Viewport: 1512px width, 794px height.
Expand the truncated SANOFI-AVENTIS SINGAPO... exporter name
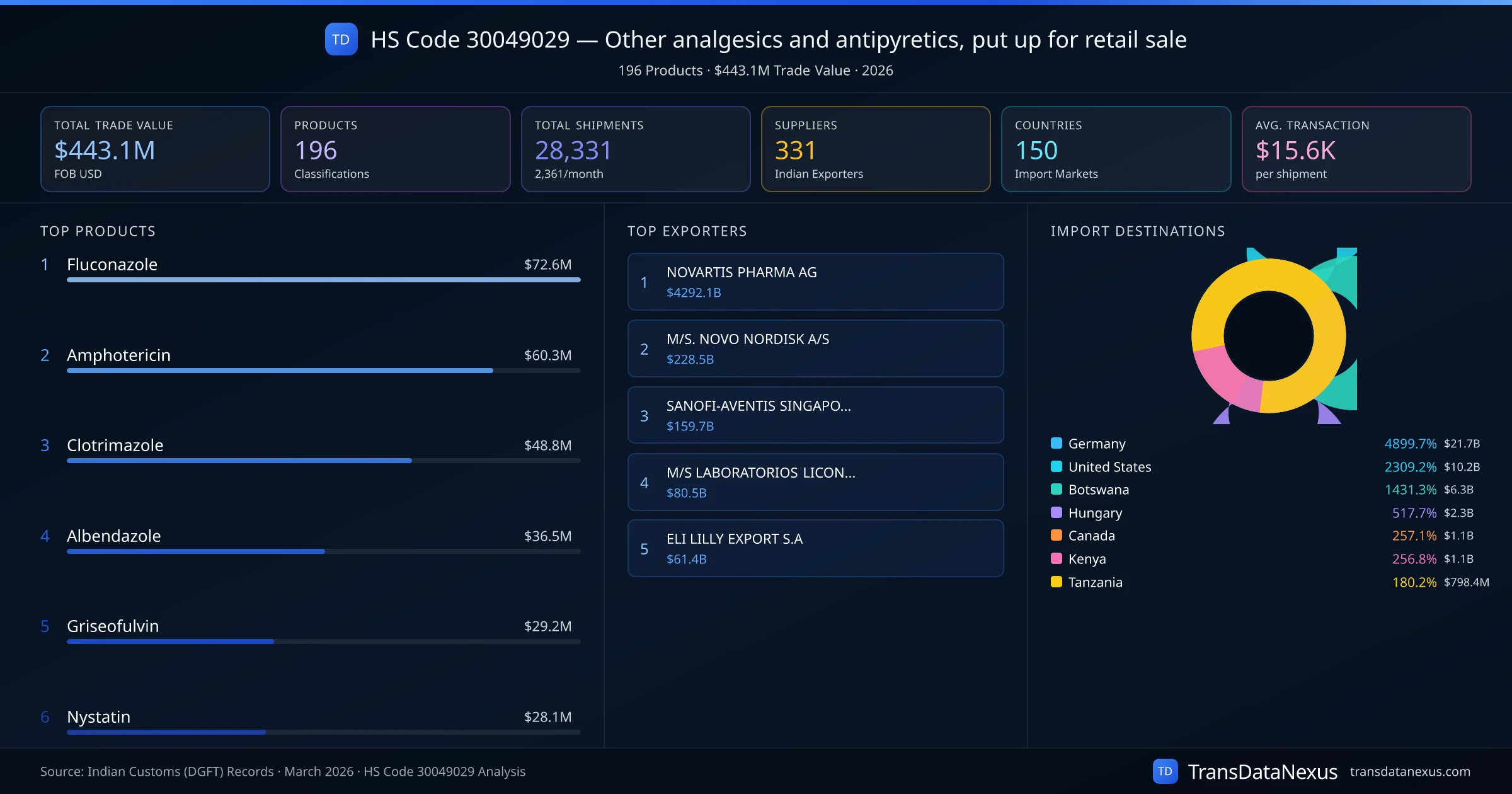759,406
